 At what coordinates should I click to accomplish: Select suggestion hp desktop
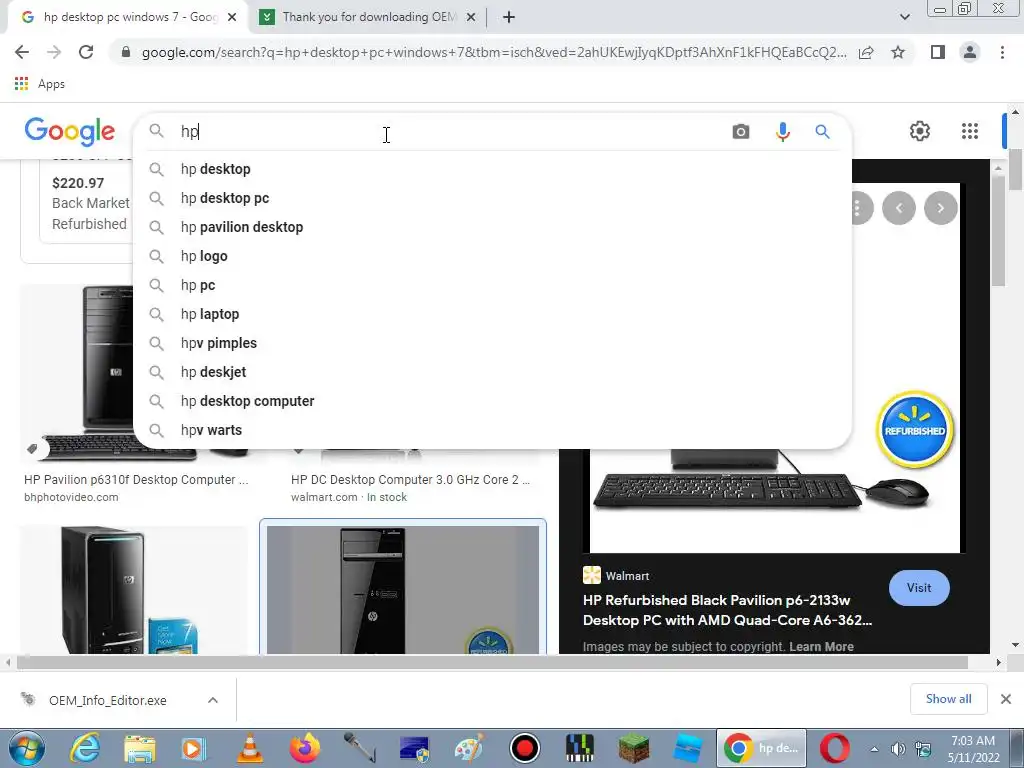pos(492,169)
